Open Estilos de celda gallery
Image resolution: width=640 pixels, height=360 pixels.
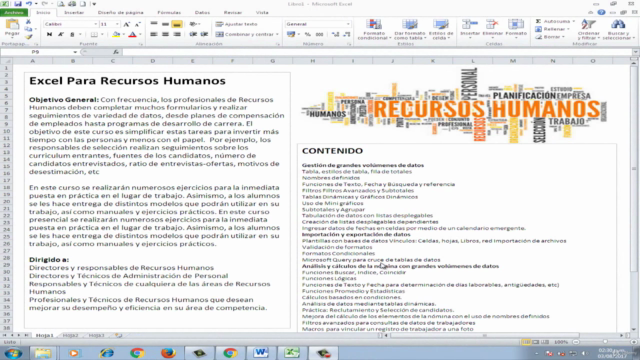point(441,29)
